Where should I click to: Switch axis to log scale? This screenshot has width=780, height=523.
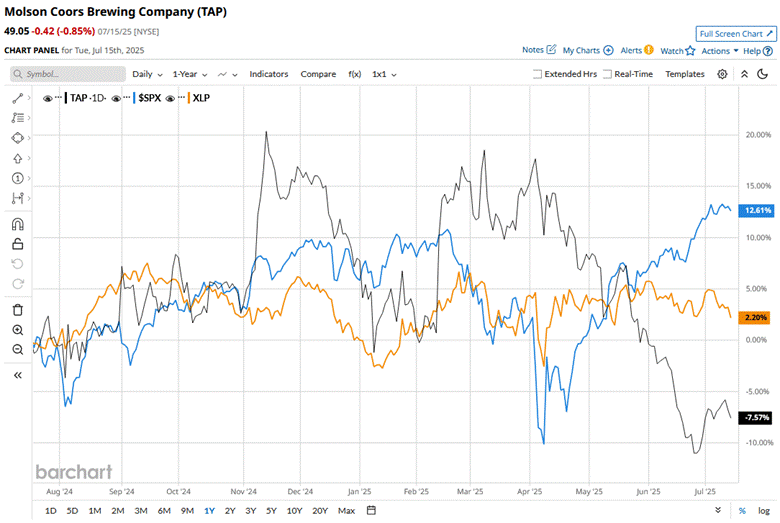point(764,511)
